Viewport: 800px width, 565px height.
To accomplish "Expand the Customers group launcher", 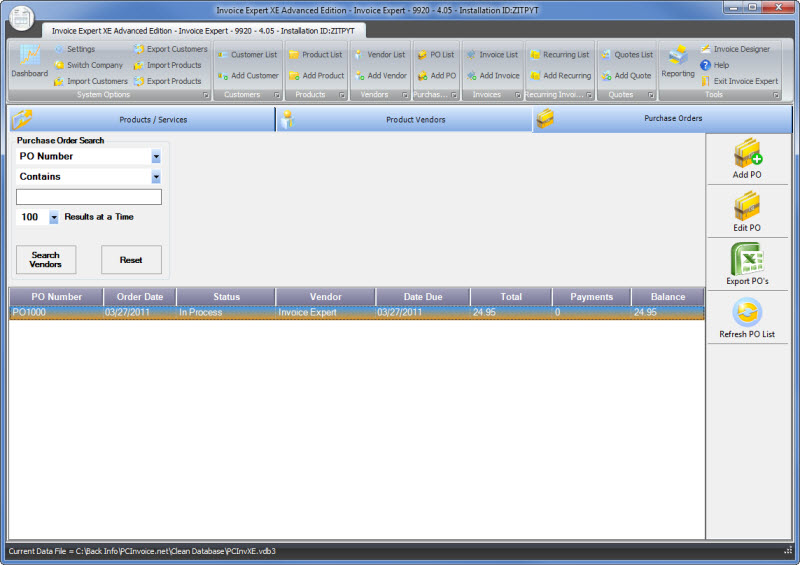I will (277, 95).
